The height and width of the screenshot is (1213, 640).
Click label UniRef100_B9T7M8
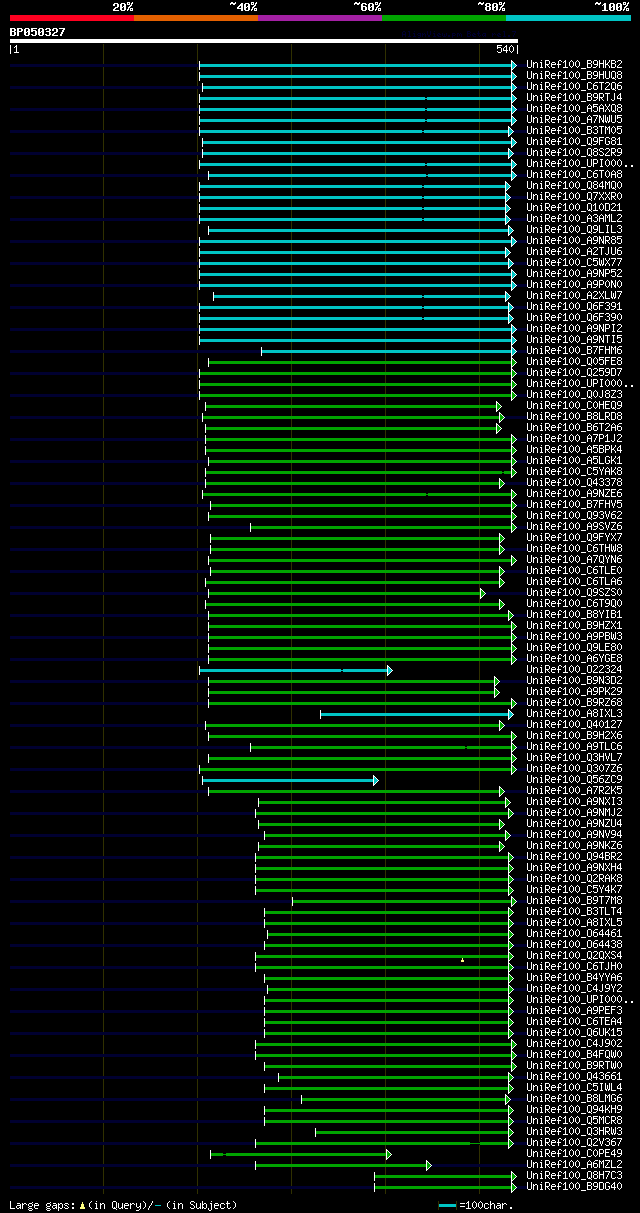click(x=574, y=900)
